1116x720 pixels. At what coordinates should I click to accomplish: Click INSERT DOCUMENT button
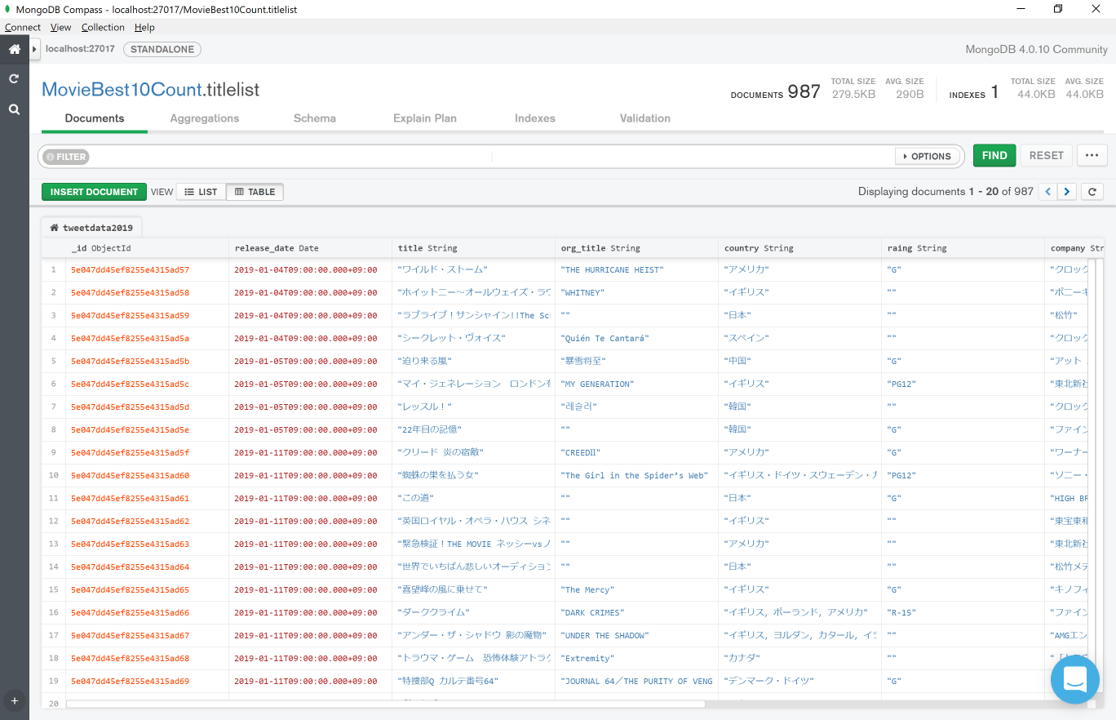point(94,192)
